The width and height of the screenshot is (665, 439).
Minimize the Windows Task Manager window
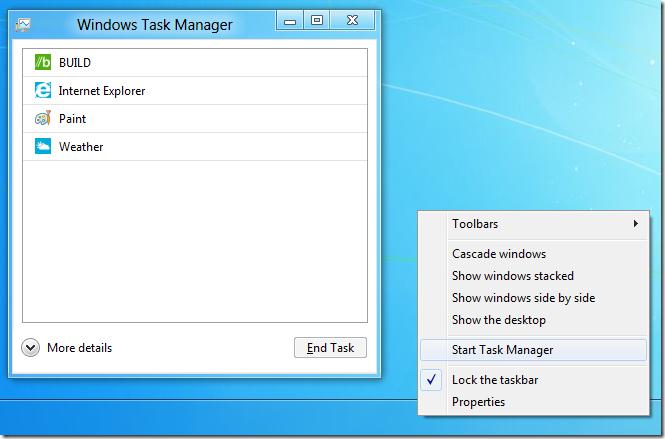pyautogui.click(x=290, y=21)
